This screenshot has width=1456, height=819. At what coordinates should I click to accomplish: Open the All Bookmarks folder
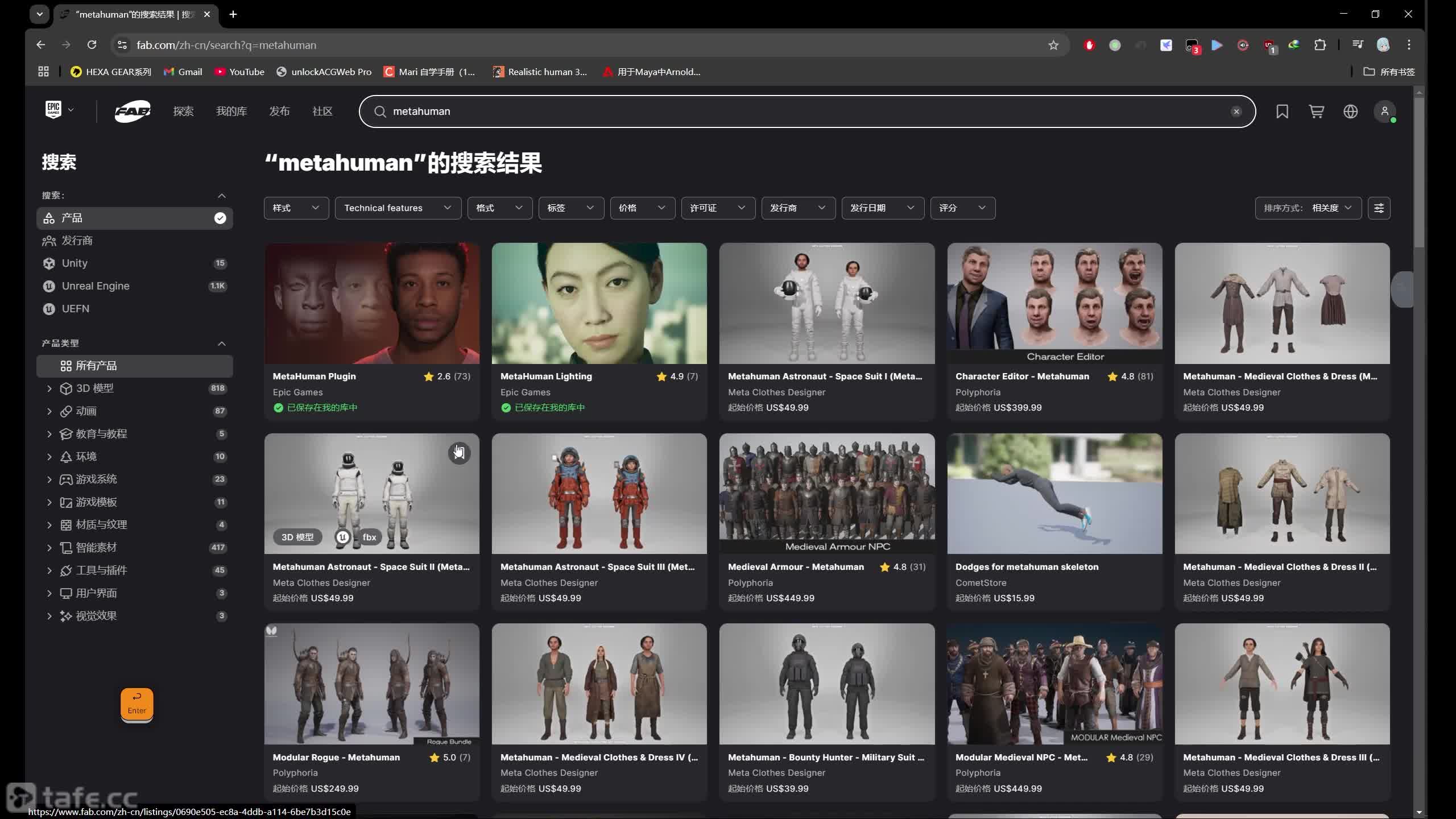pyautogui.click(x=1389, y=72)
